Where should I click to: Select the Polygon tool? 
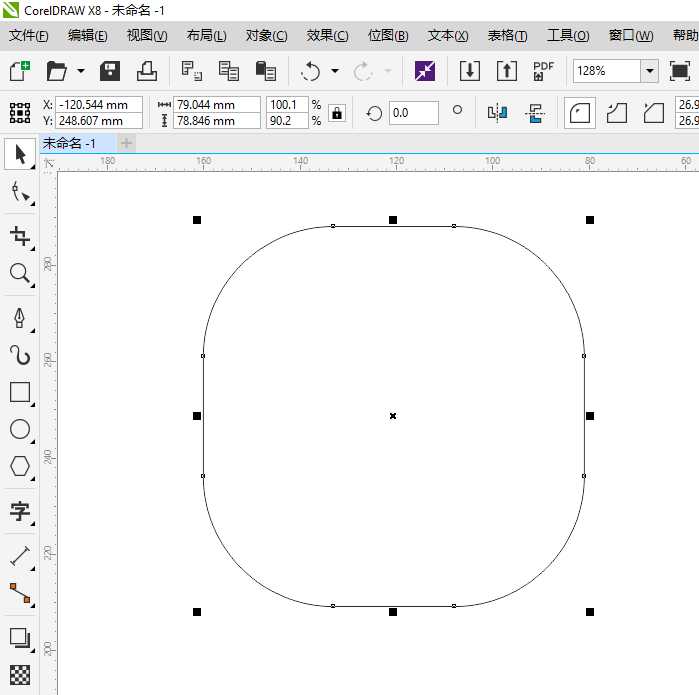click(19, 466)
